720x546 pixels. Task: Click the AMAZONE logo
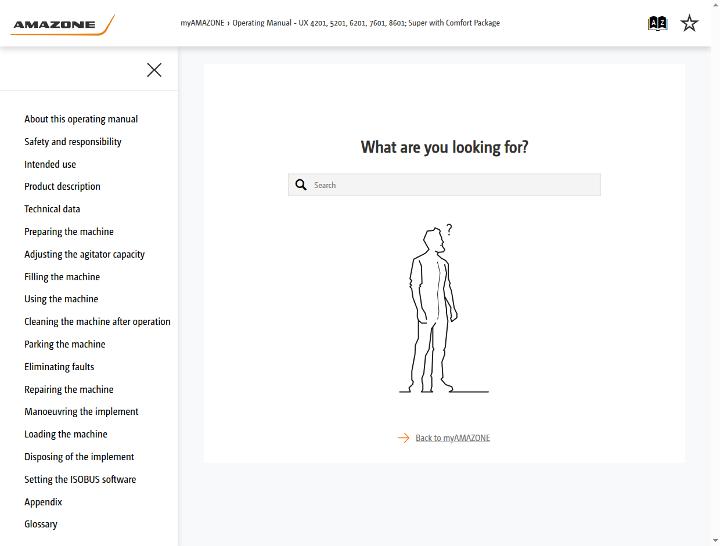coord(62,25)
